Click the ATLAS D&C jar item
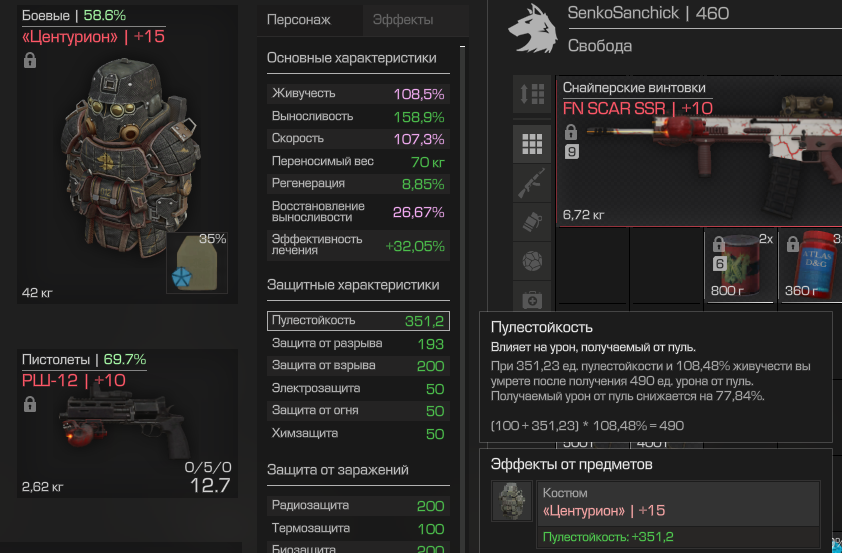The image size is (842, 553). click(812, 266)
